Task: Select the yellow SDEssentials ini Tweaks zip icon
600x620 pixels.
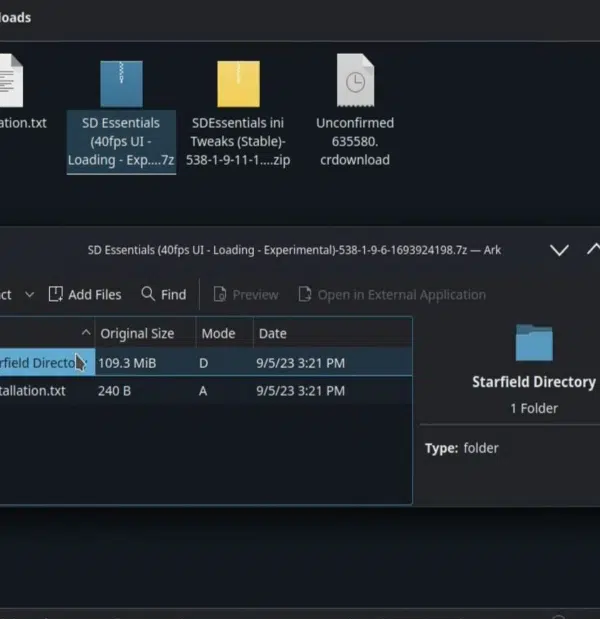Action: (x=238, y=84)
